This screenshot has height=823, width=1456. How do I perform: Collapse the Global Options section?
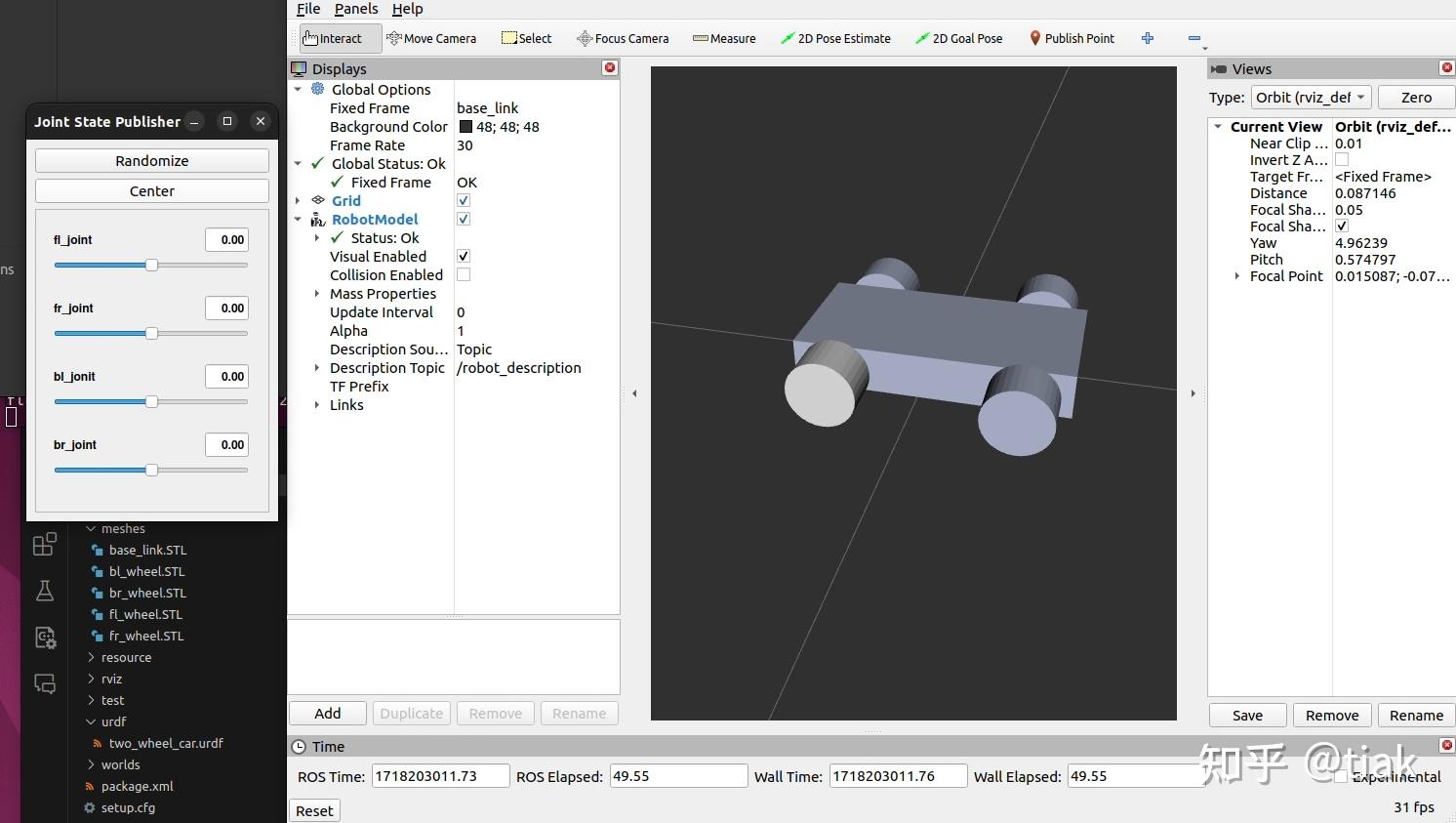tap(299, 89)
